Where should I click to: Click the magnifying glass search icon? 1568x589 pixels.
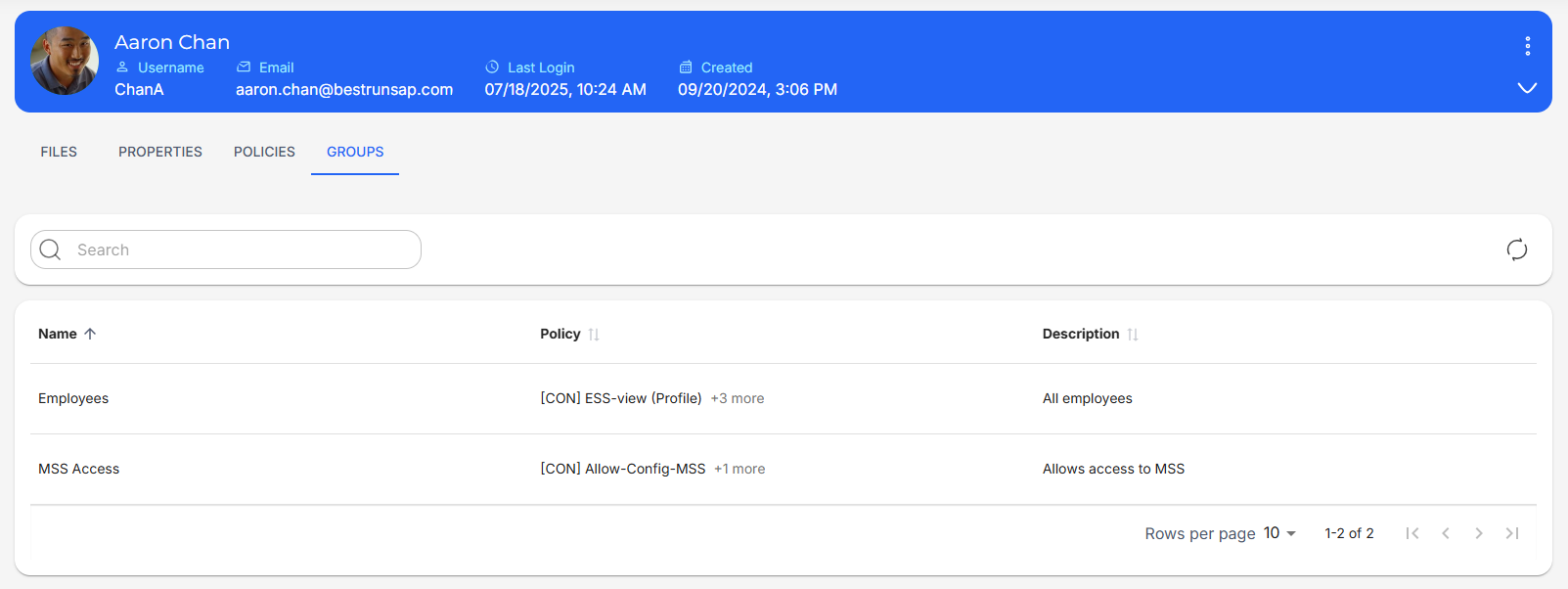pos(51,249)
